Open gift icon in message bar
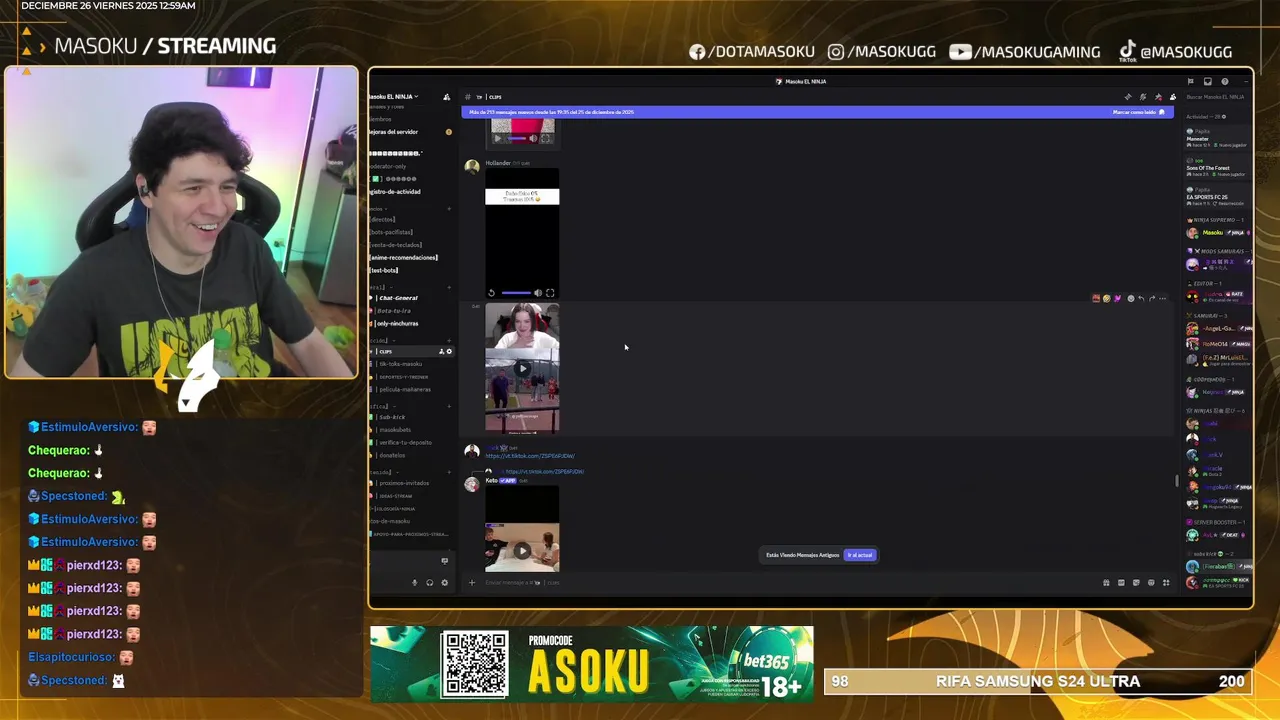This screenshot has height=720, width=1280. click(1106, 582)
